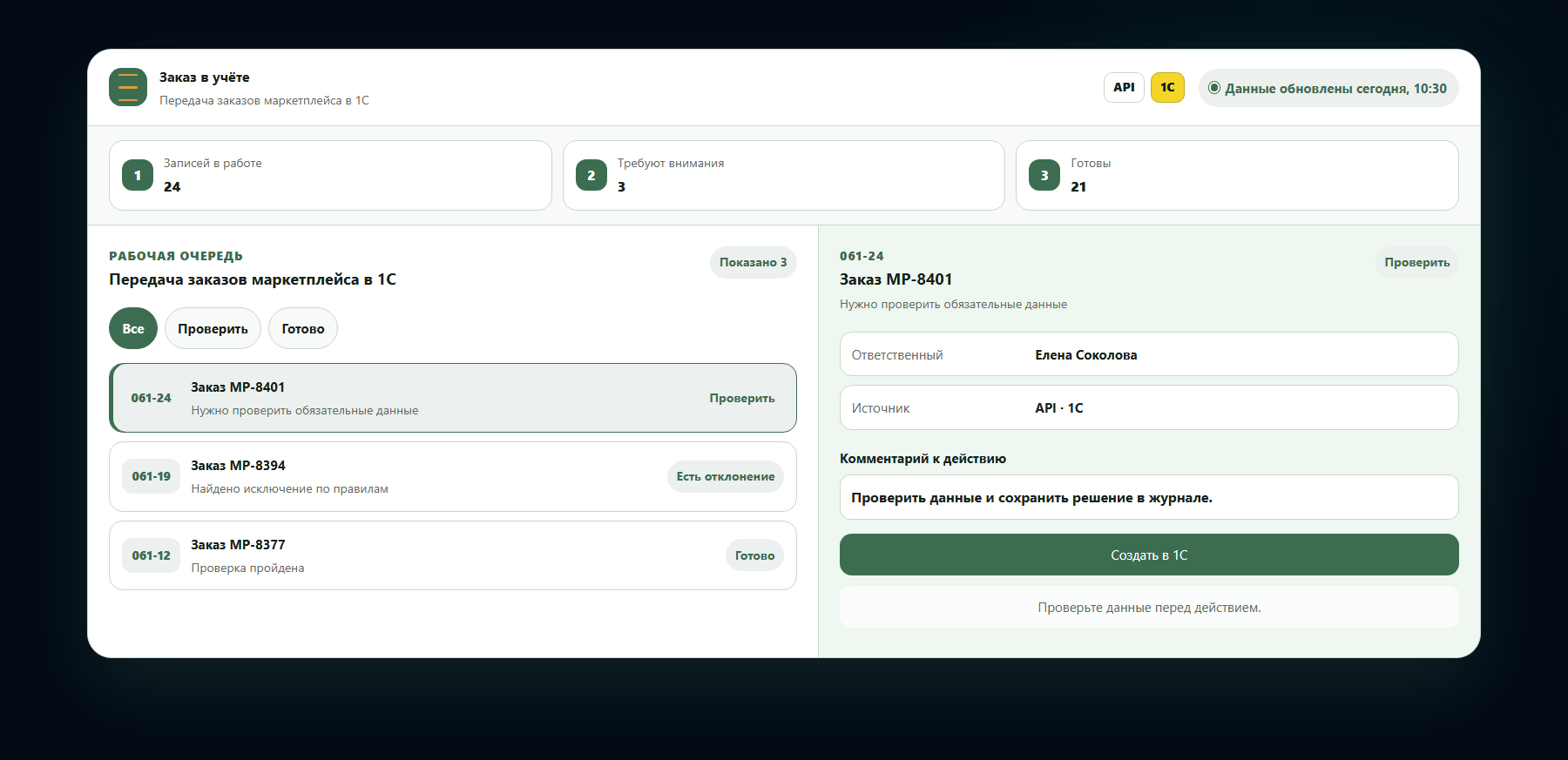Screen dimensions: 1568x760
Task: Open the 'Записей в работе' card
Action: click(330, 175)
